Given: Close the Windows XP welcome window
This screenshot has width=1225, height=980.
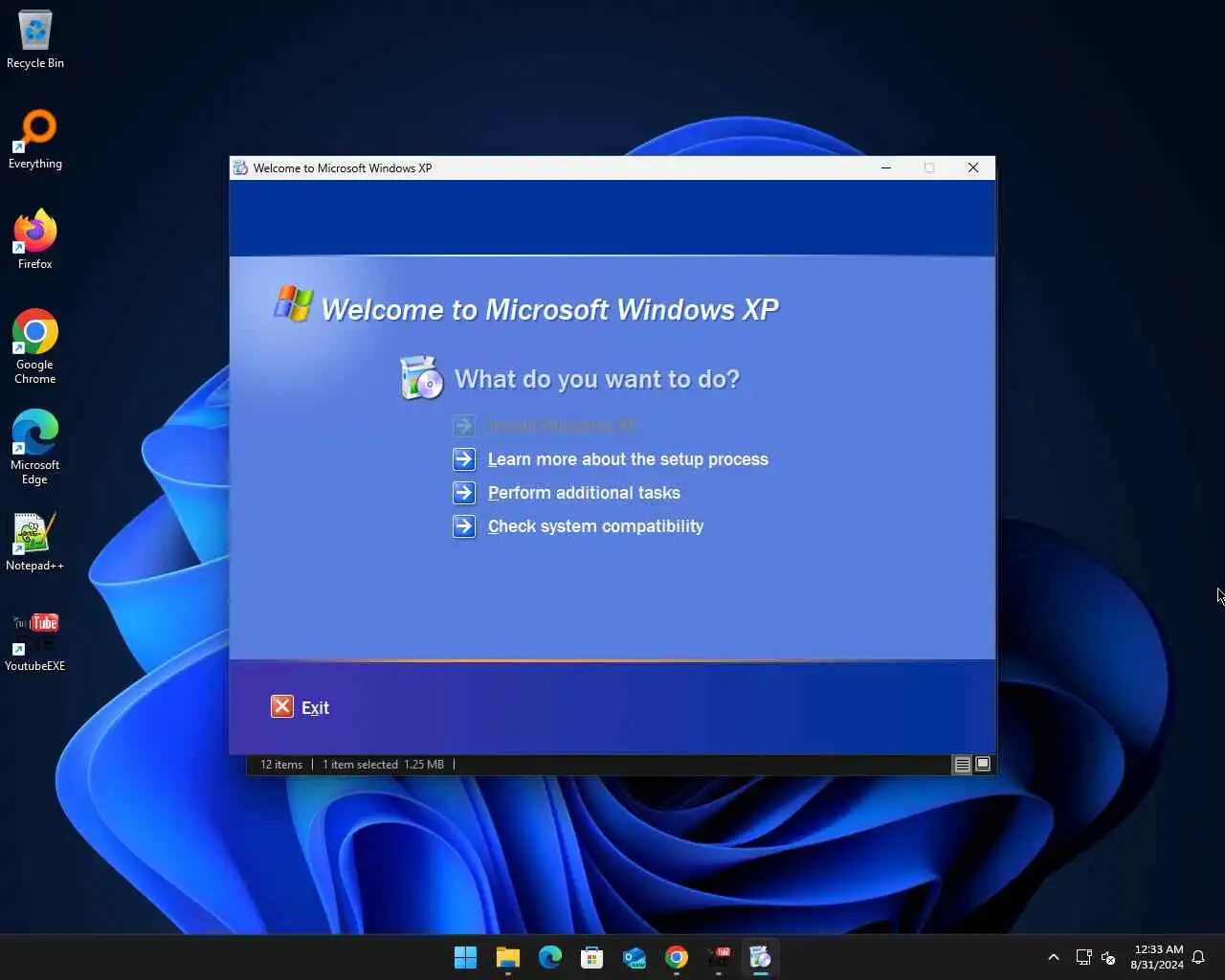Looking at the screenshot, I should [x=973, y=167].
